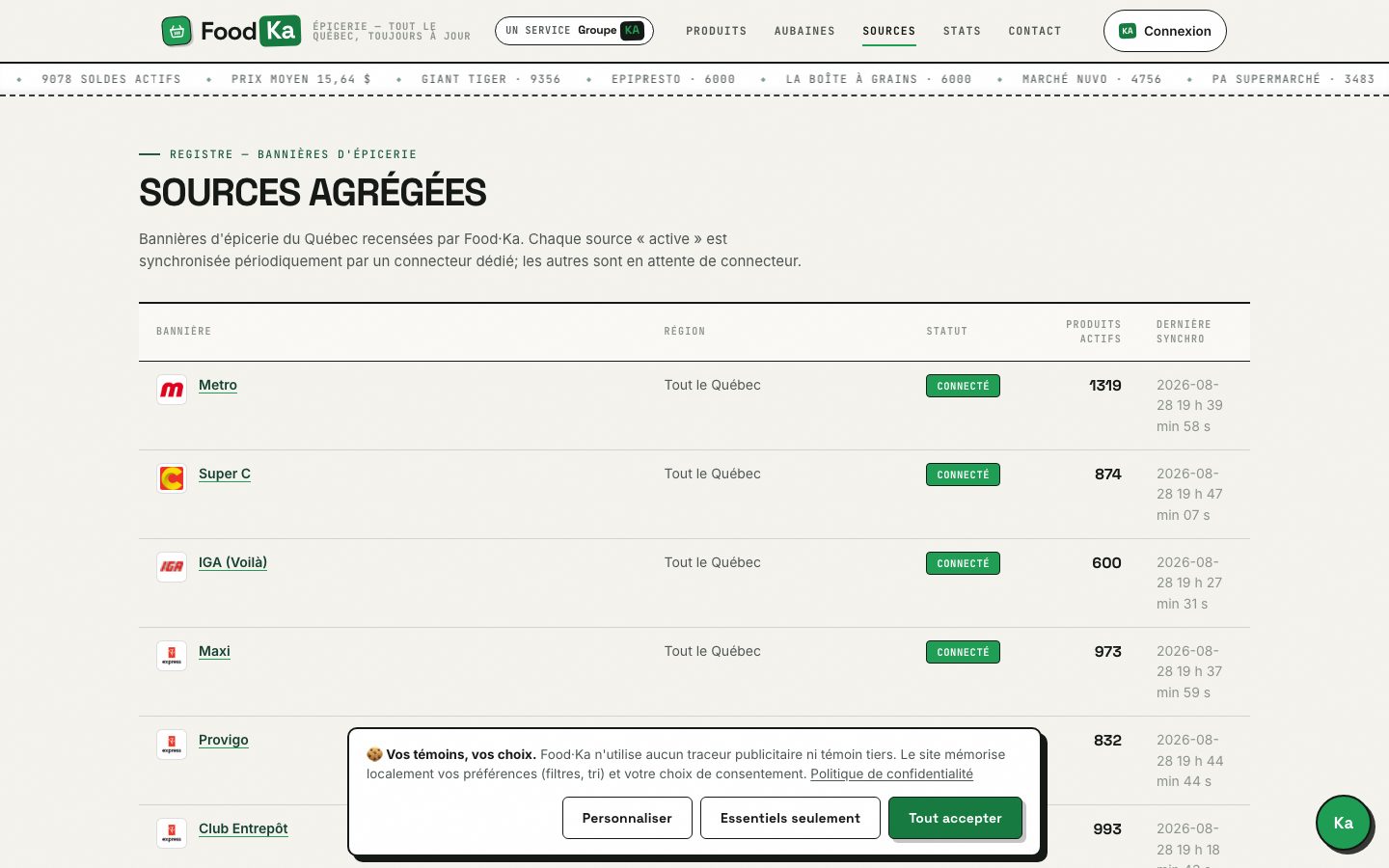The width and height of the screenshot is (1389, 868).
Task: Click the IGA logo icon
Action: tap(172, 567)
